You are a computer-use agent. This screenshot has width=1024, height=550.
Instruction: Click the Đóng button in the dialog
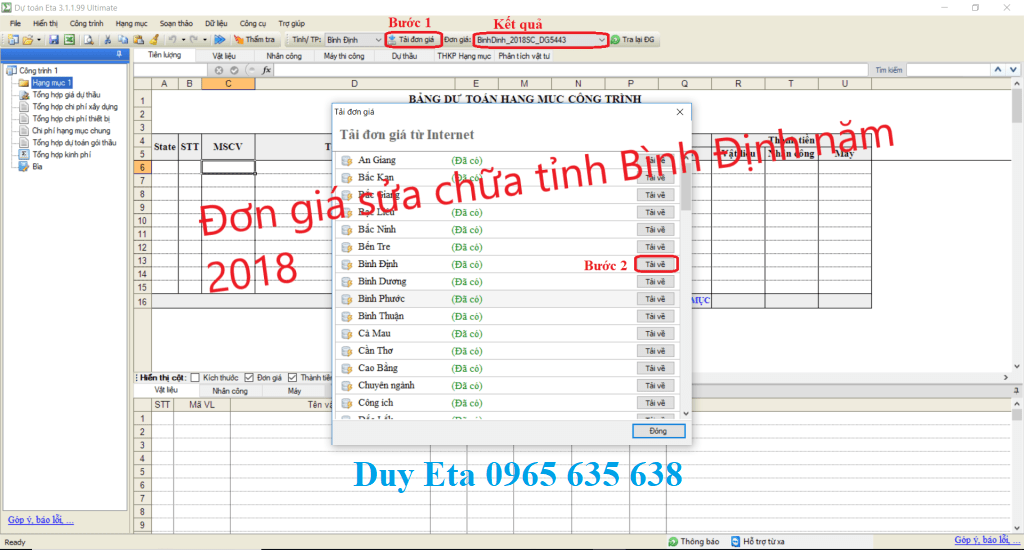(658, 431)
